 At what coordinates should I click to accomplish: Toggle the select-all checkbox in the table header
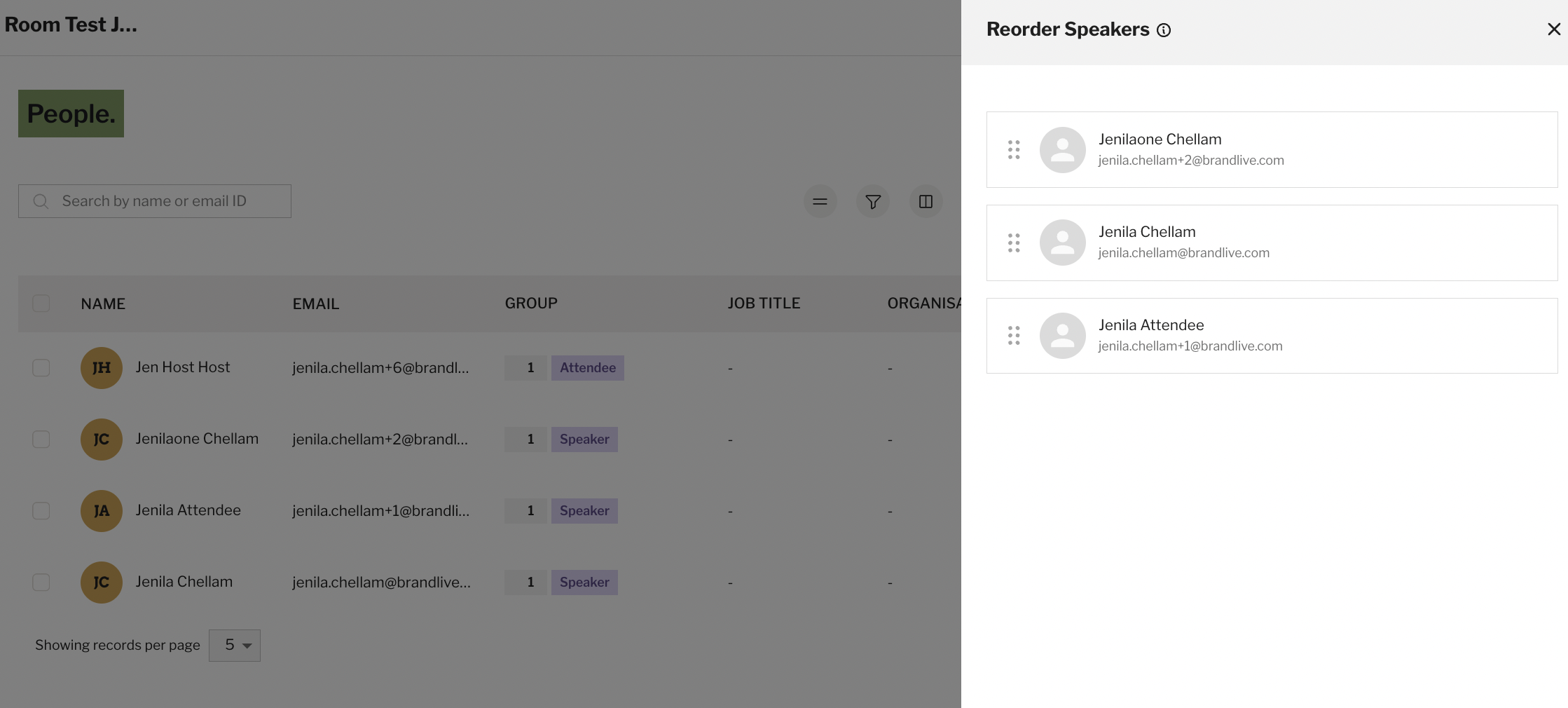point(41,304)
